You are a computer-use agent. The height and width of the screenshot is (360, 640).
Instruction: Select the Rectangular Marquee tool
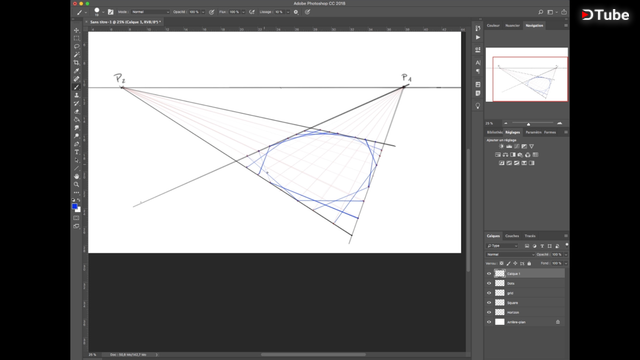[x=76, y=38]
